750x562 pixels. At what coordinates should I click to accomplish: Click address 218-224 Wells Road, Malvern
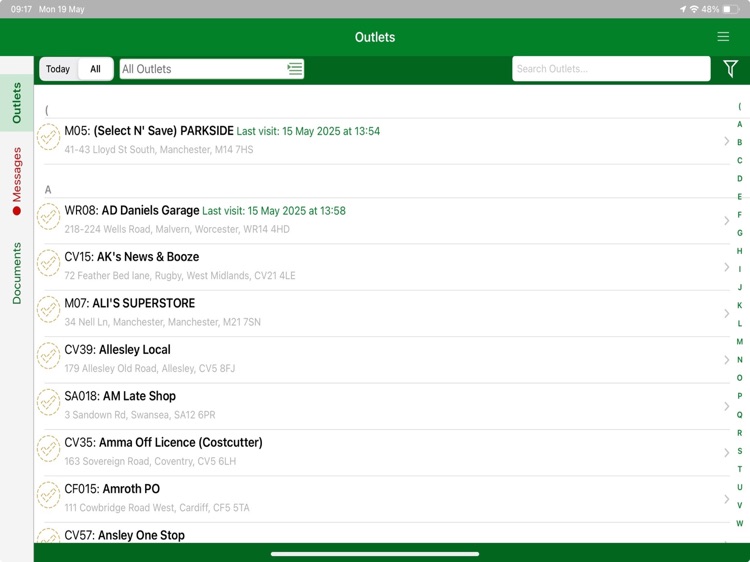177,230
